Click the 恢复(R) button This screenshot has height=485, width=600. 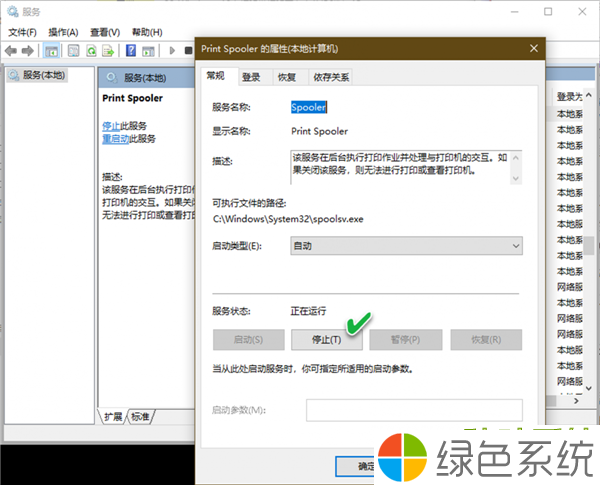coord(486,340)
